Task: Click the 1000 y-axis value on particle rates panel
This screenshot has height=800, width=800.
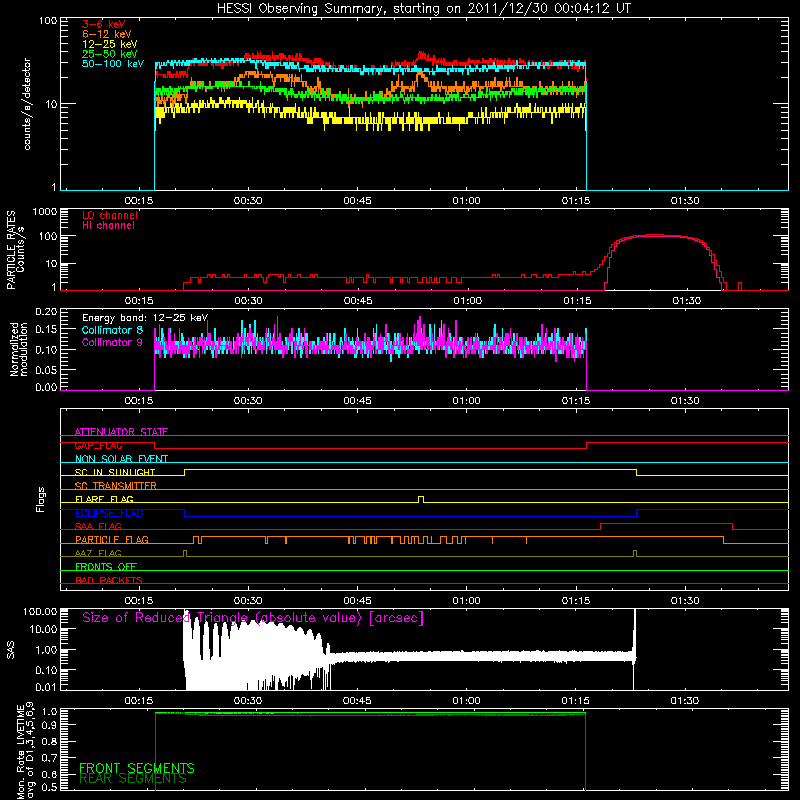Action: [x=45, y=212]
